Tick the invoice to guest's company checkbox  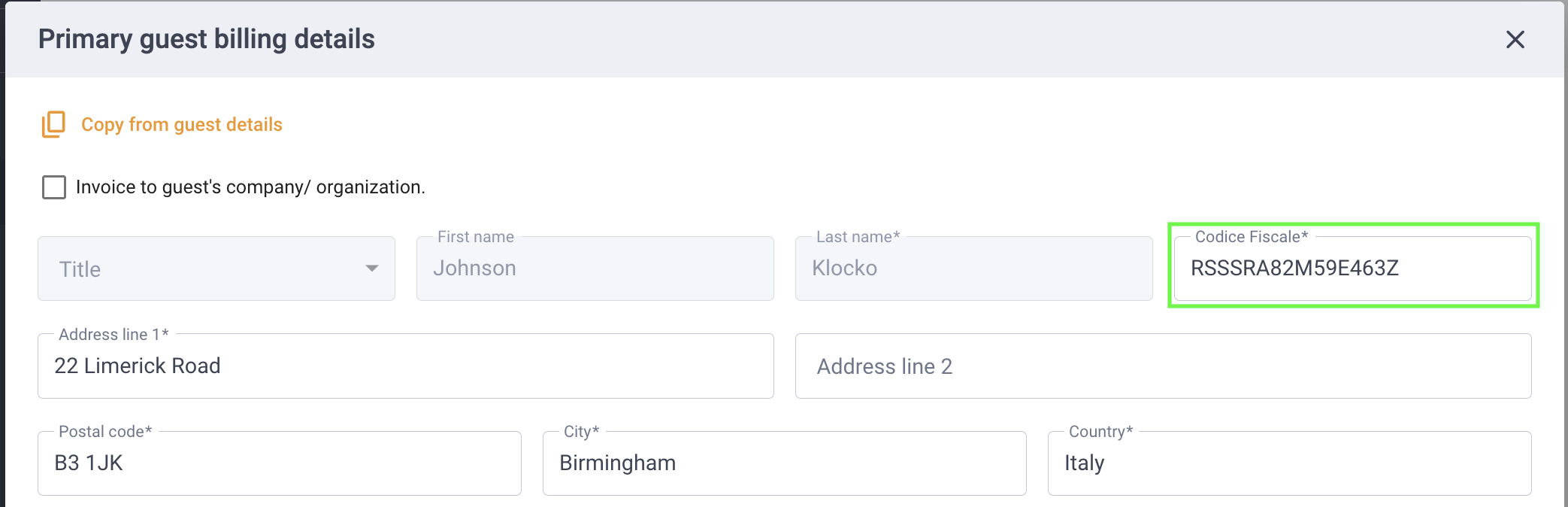(54, 187)
